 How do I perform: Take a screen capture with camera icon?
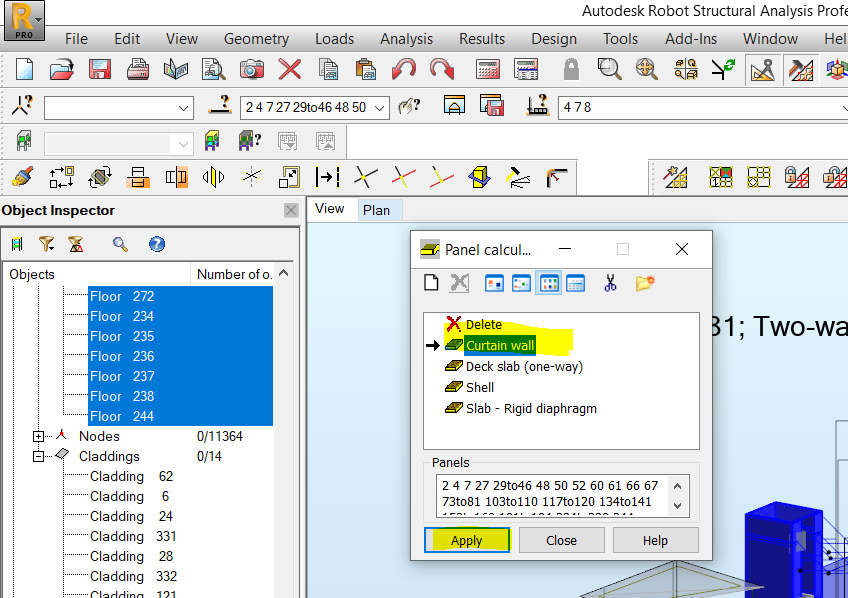coord(251,69)
